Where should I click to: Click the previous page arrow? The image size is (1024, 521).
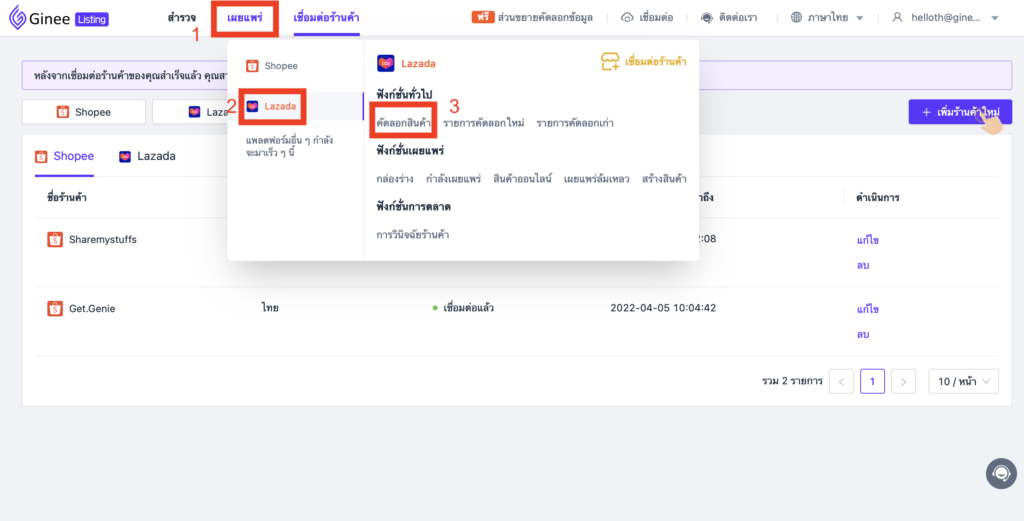tap(841, 381)
